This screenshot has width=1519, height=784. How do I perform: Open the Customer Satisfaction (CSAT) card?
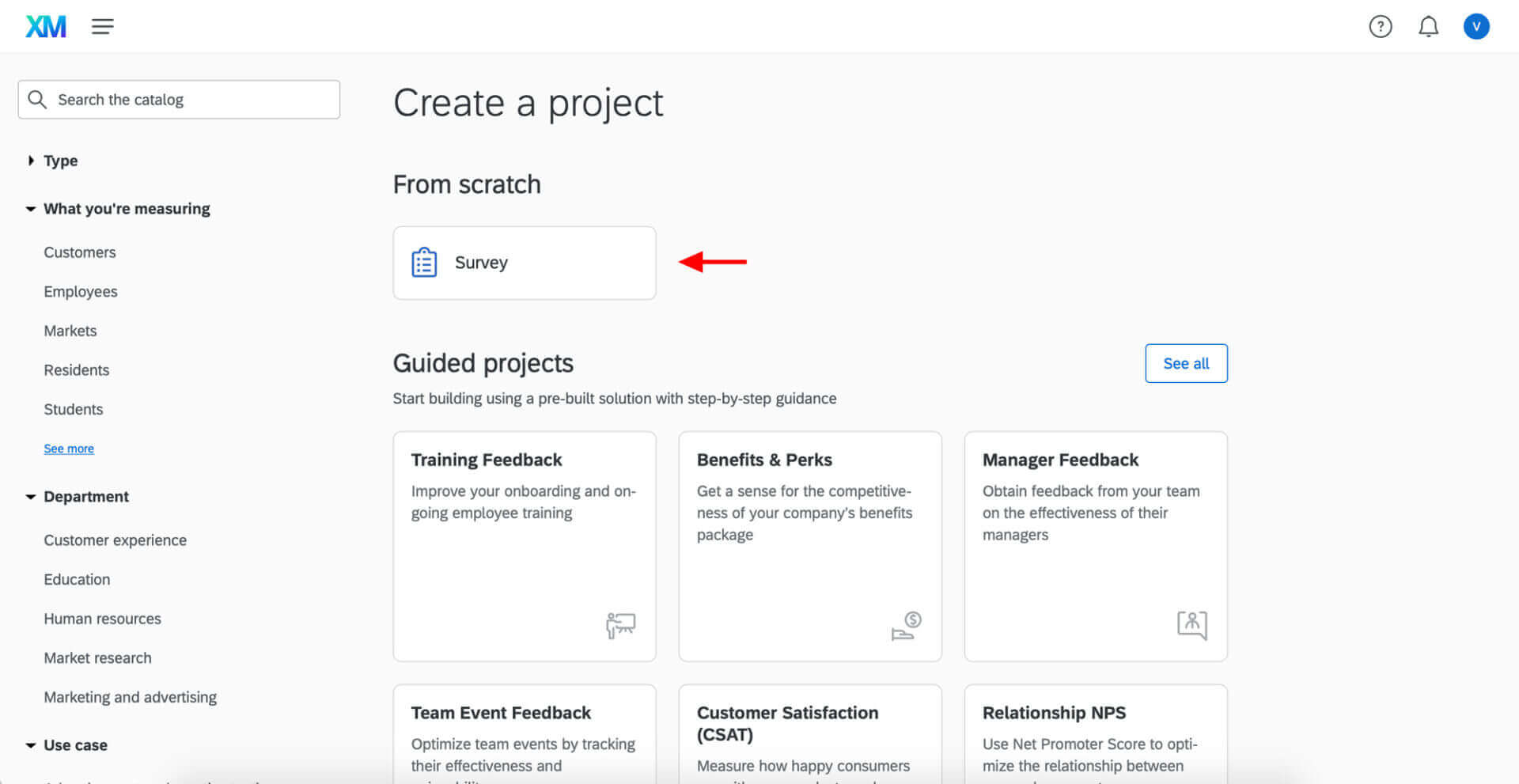coord(810,734)
